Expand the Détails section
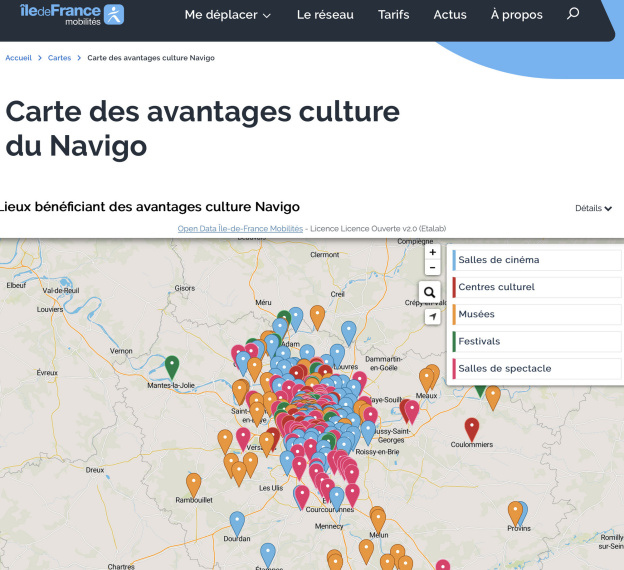Screen dimensions: 624x570 (593, 208)
